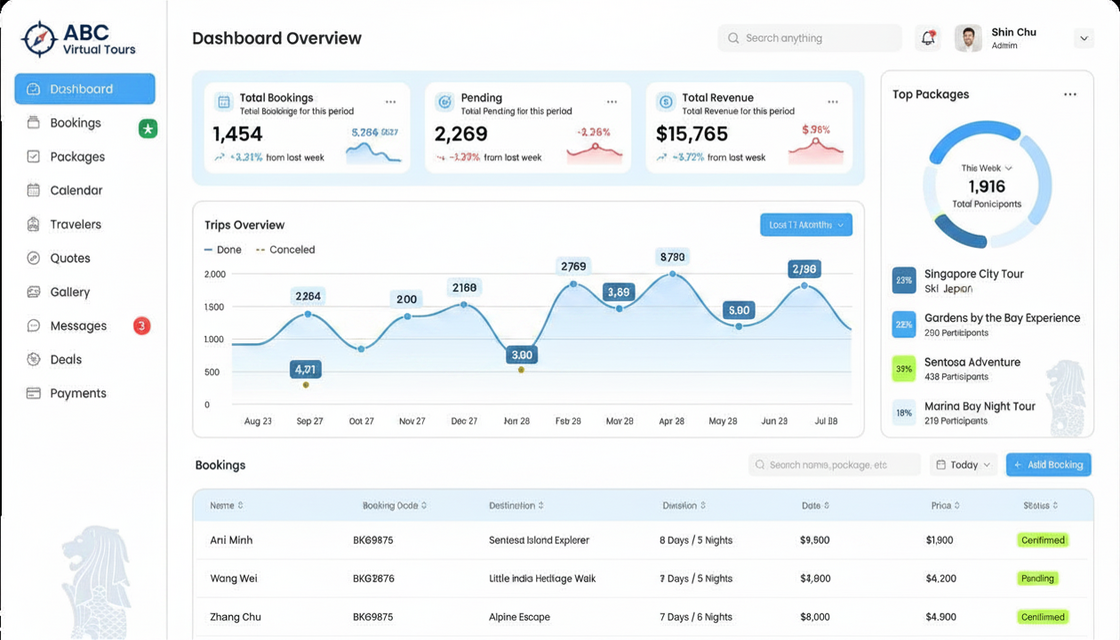Click the green 39% swatch for Sentosa Adventure
Screen dimensions: 1120x640
click(904, 369)
